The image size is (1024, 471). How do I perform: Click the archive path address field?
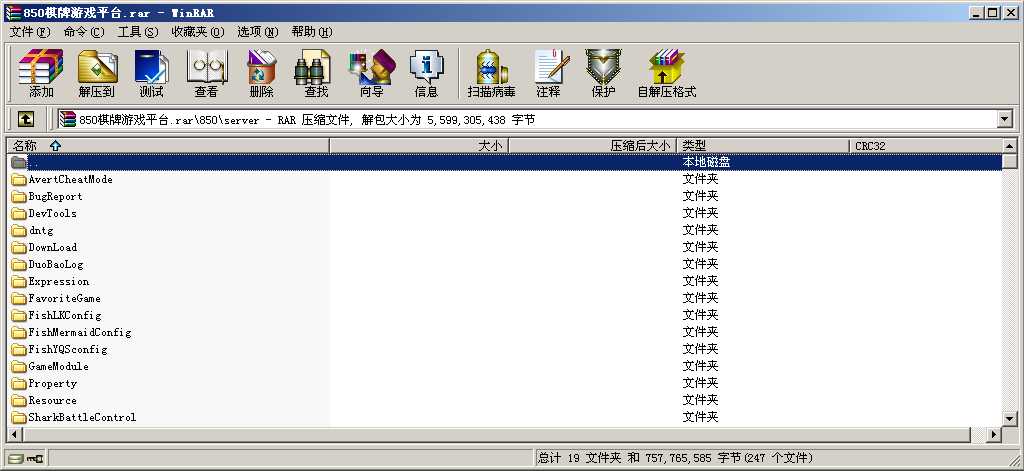pyautogui.click(x=526, y=119)
